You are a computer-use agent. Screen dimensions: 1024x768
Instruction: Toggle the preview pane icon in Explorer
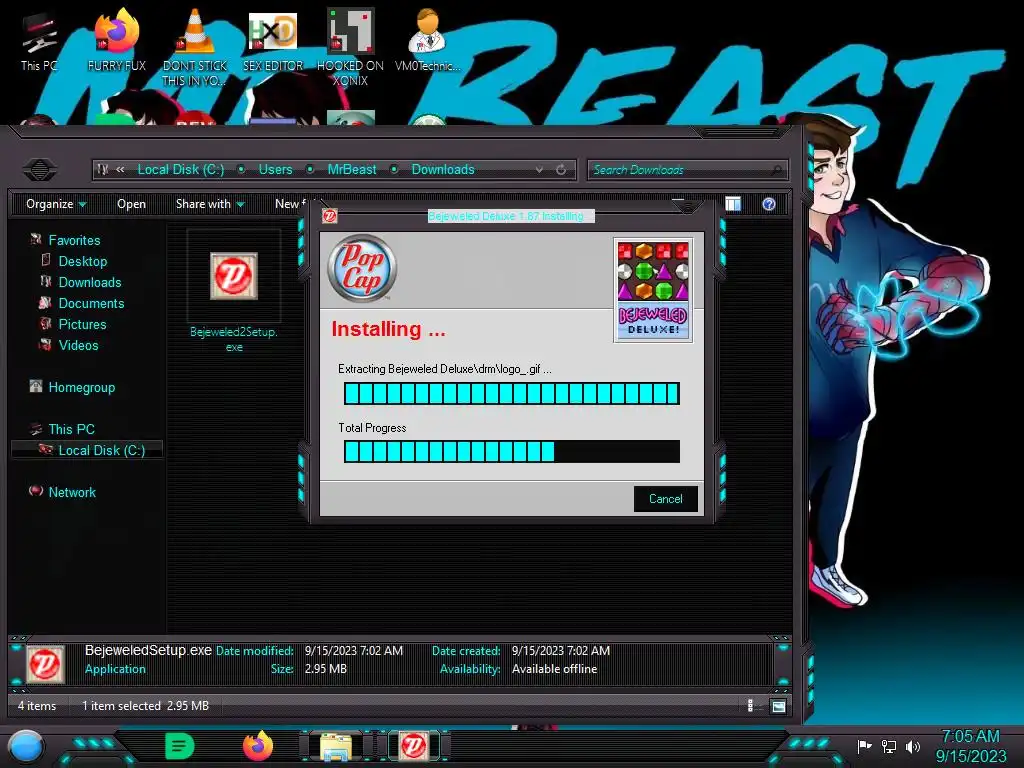(x=733, y=204)
